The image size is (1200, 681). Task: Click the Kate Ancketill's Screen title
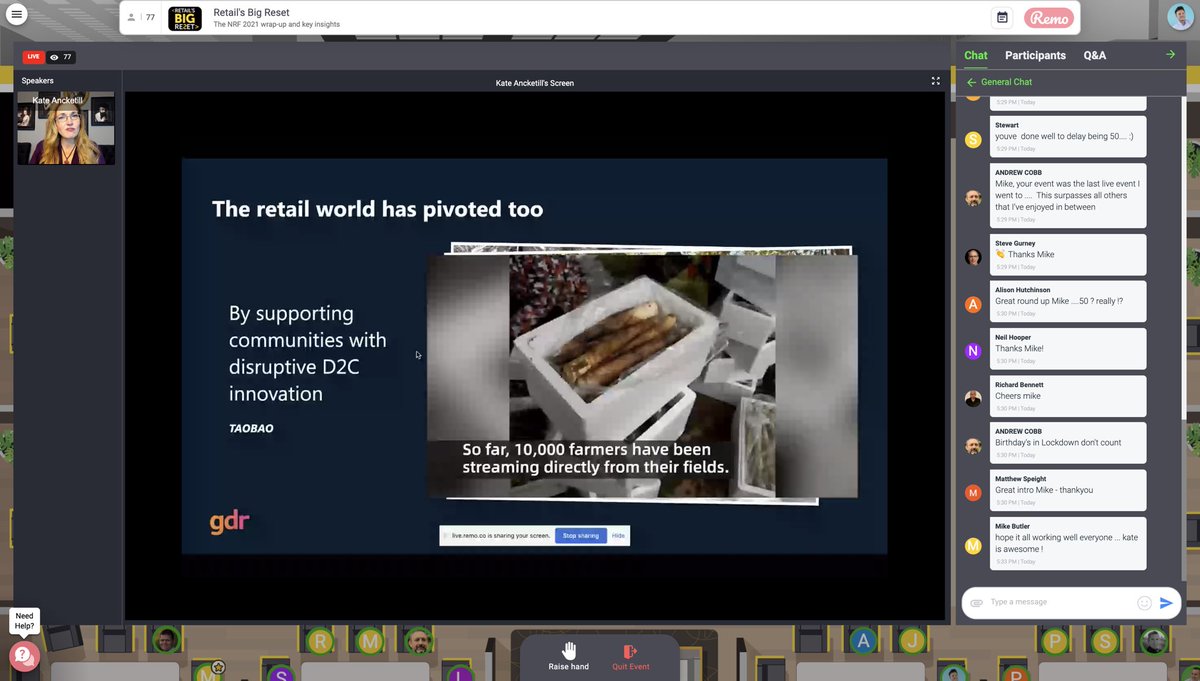click(535, 82)
